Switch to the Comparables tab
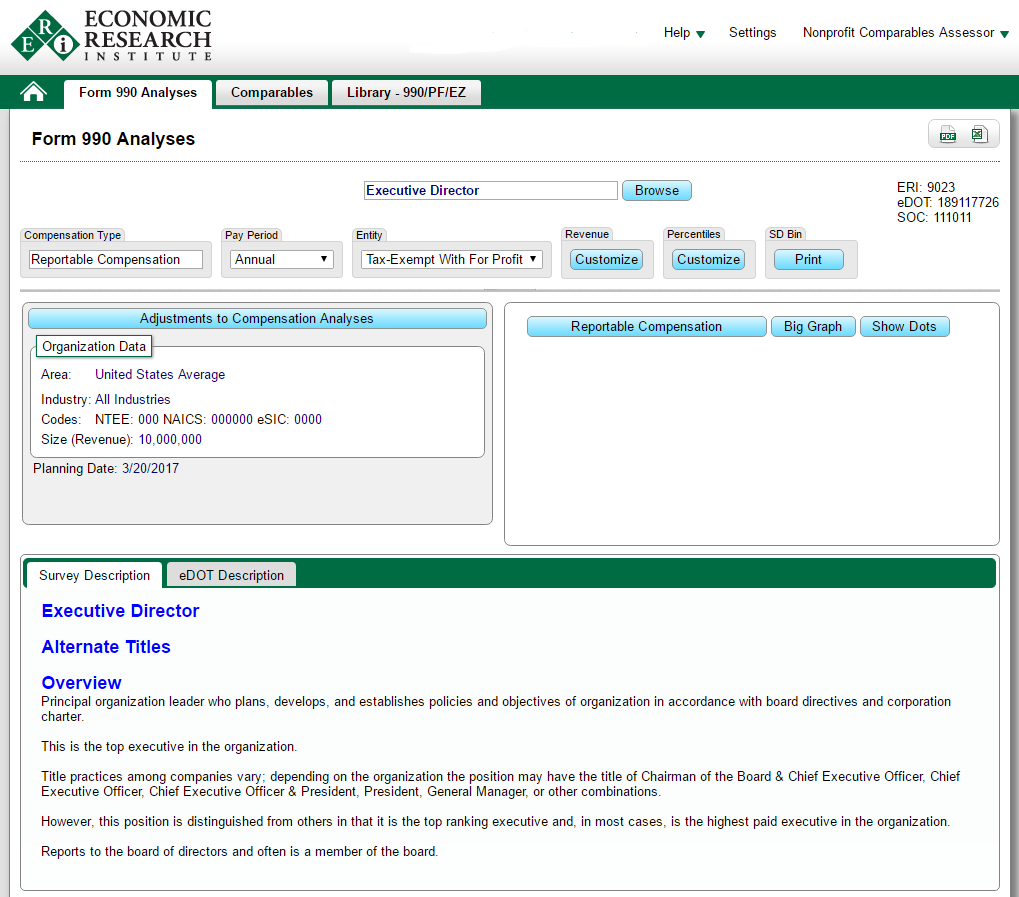Viewport: 1019px width, 897px height. [272, 93]
